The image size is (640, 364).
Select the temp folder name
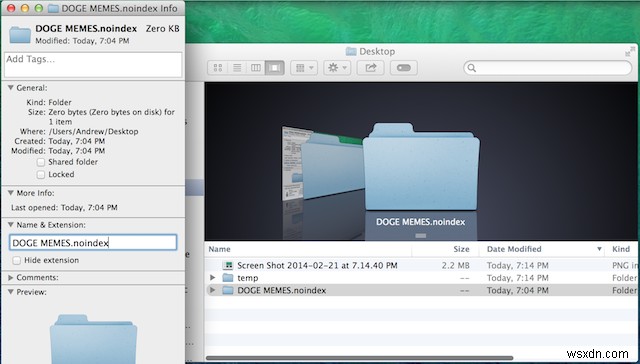tap(248, 278)
